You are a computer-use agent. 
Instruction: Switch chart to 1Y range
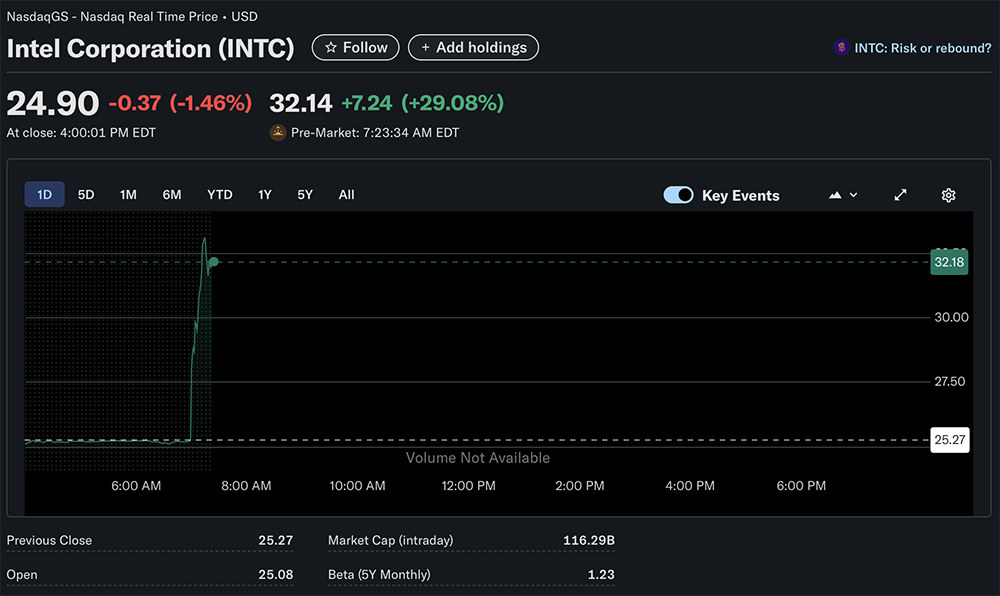(264, 195)
